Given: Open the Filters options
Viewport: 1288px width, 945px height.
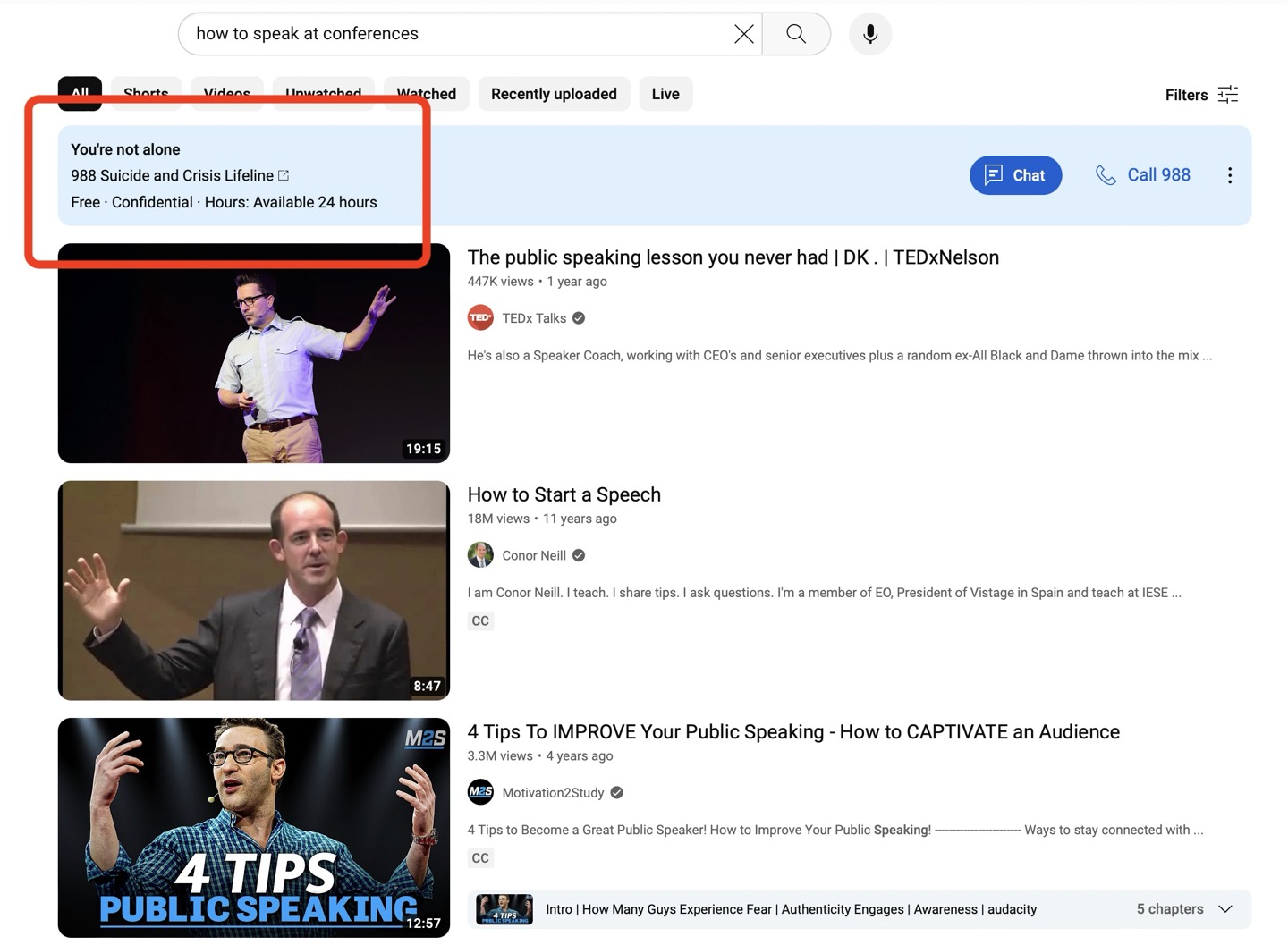Looking at the screenshot, I should point(1201,95).
